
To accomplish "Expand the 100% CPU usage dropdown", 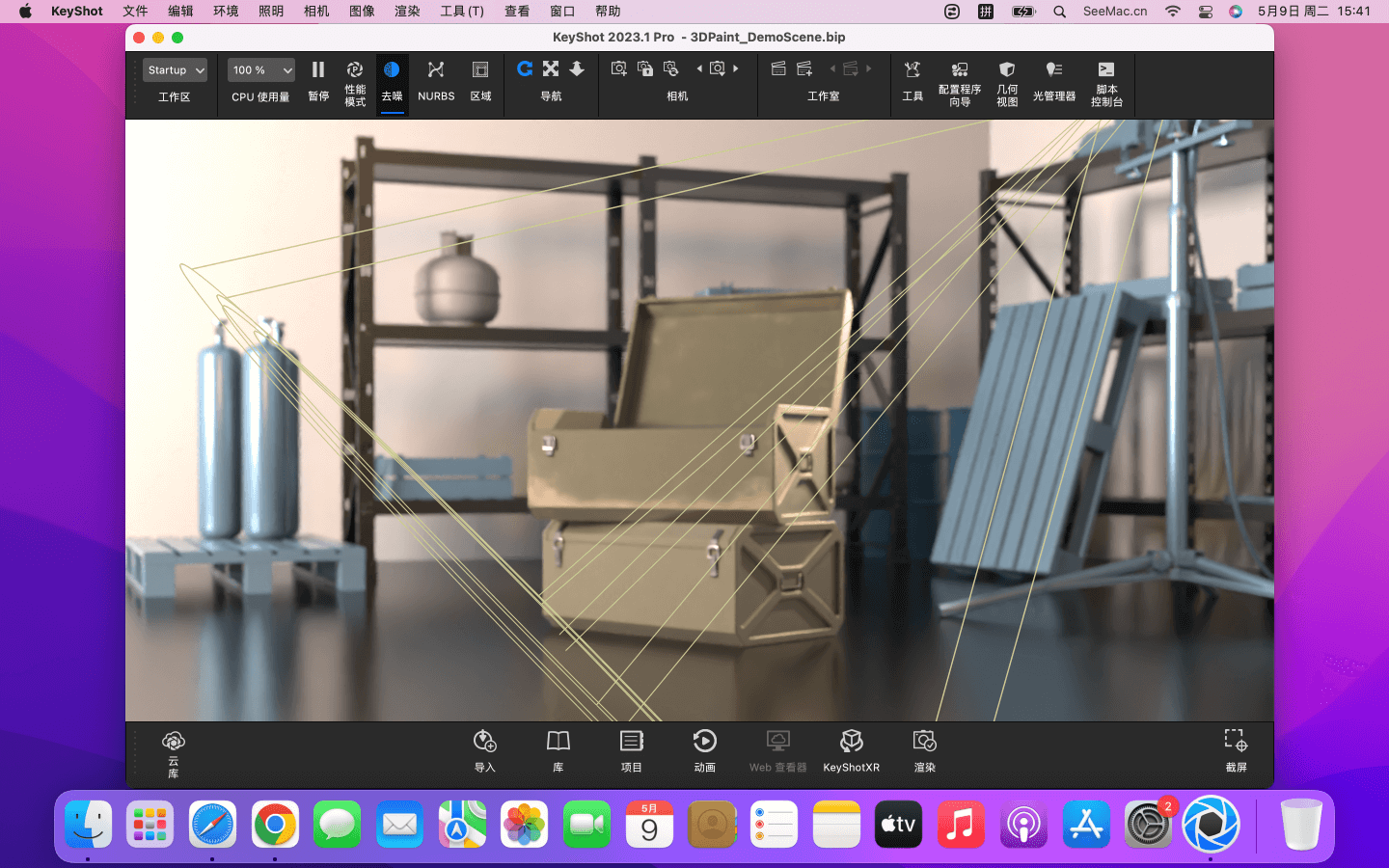I will (x=261, y=70).
